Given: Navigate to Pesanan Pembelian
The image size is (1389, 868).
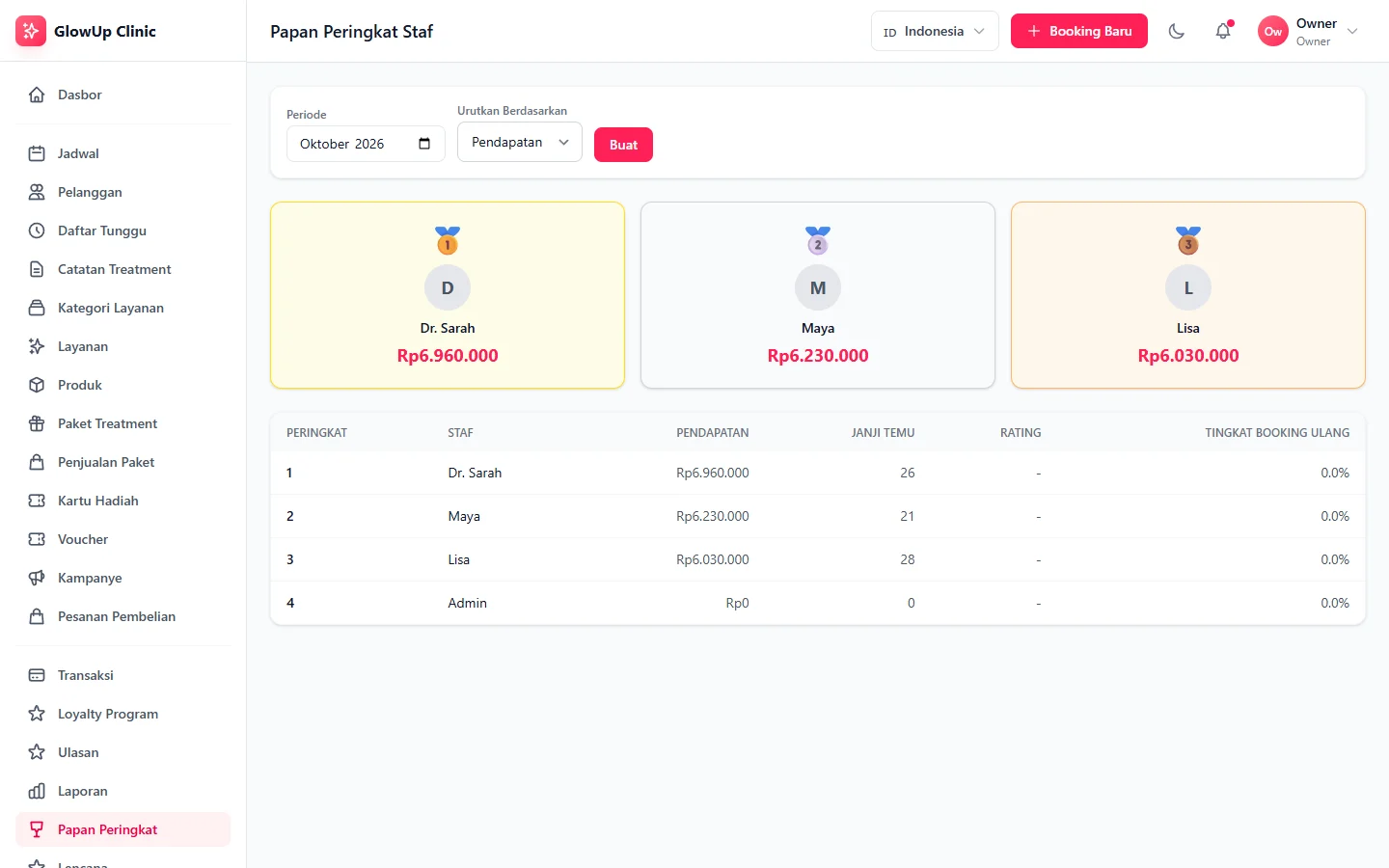Looking at the screenshot, I should pos(123,616).
